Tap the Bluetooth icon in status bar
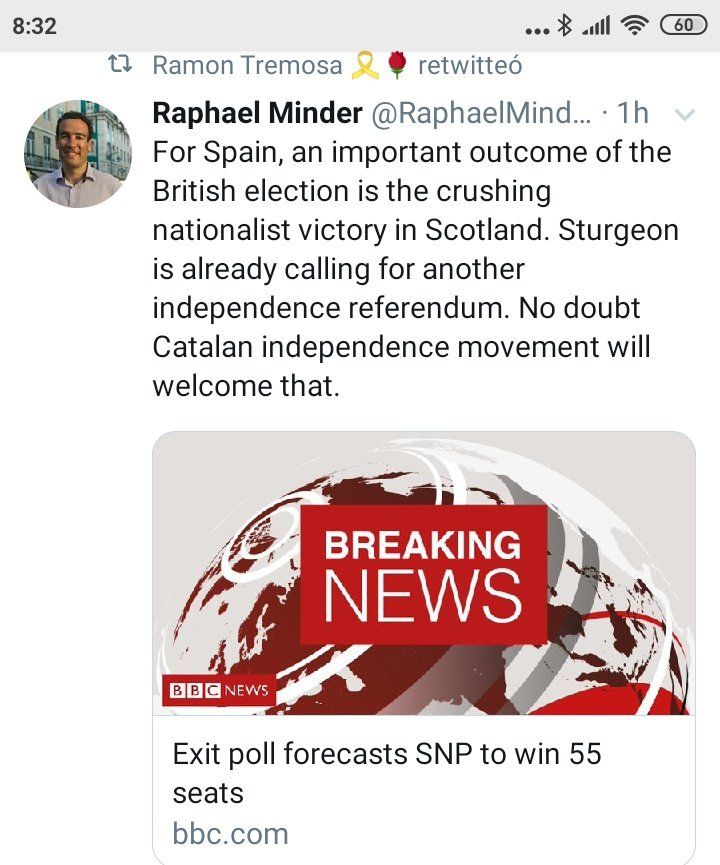720x865 pixels. (566, 27)
